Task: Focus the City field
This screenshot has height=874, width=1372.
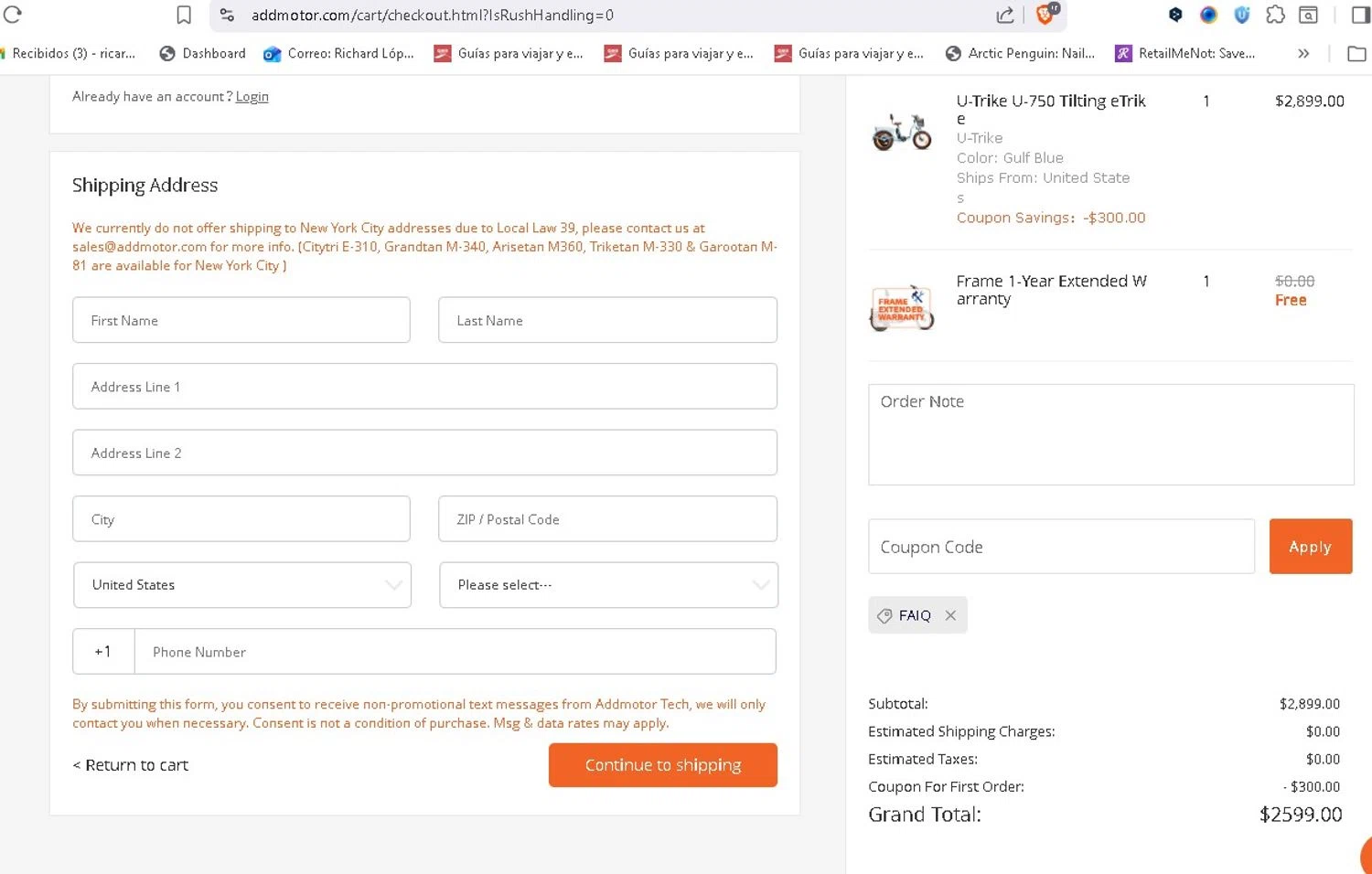Action: 241,519
